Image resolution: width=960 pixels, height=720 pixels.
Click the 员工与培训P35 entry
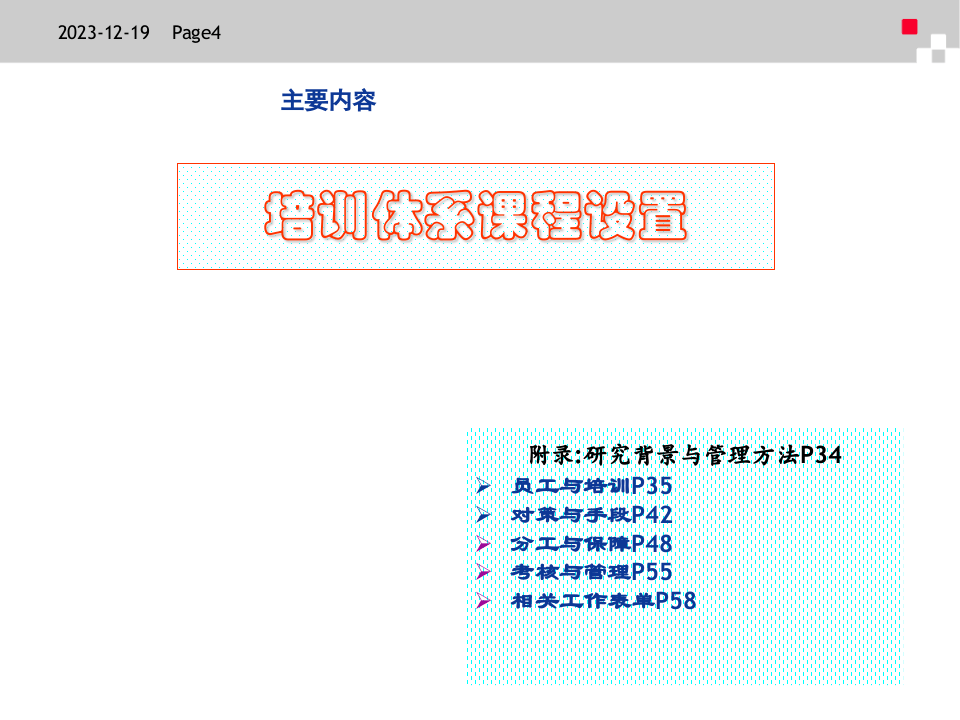tap(591, 486)
